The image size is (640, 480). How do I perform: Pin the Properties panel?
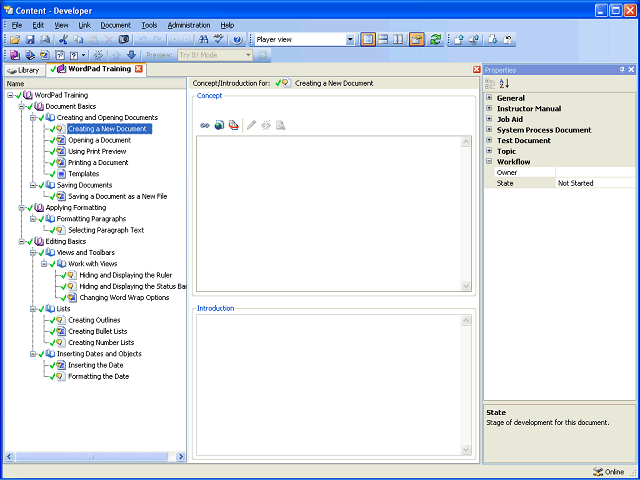coord(622,70)
